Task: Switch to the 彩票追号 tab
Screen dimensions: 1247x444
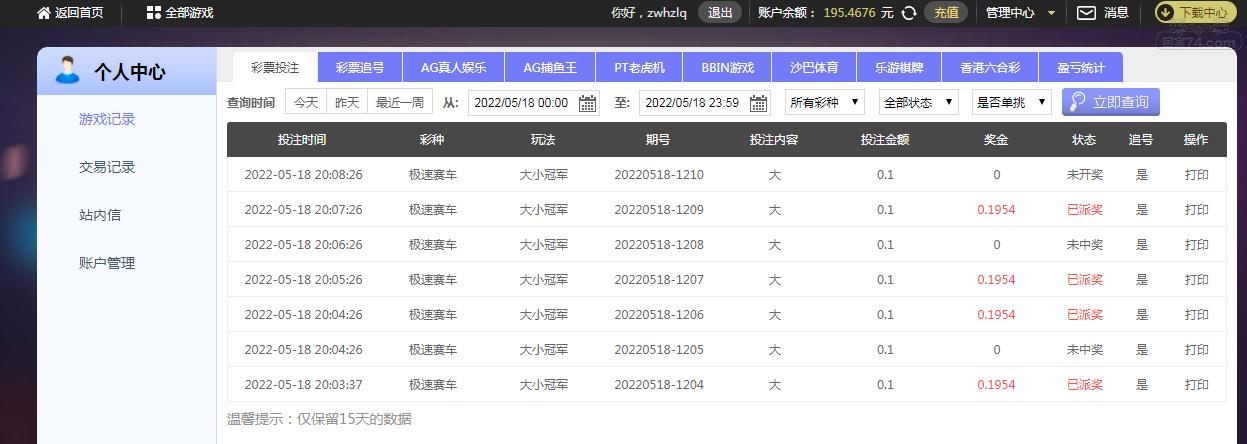Action: [x=360, y=68]
